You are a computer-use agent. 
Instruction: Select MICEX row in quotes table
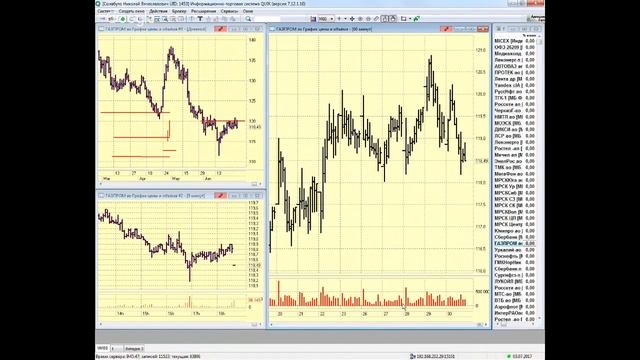pos(515,41)
